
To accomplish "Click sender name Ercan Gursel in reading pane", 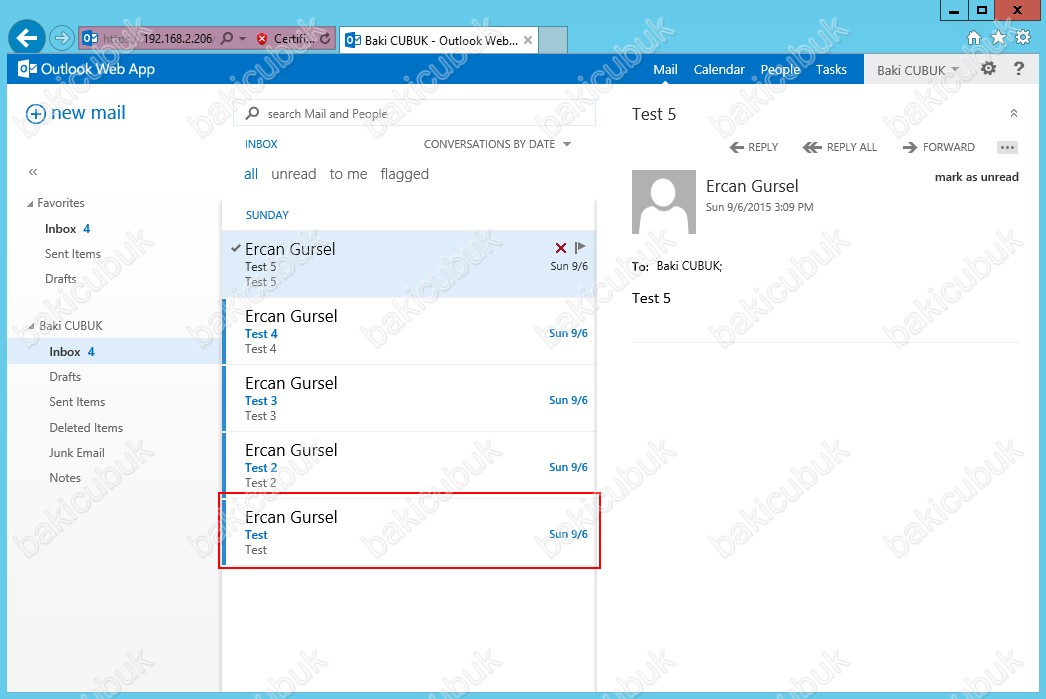I will click(x=752, y=186).
